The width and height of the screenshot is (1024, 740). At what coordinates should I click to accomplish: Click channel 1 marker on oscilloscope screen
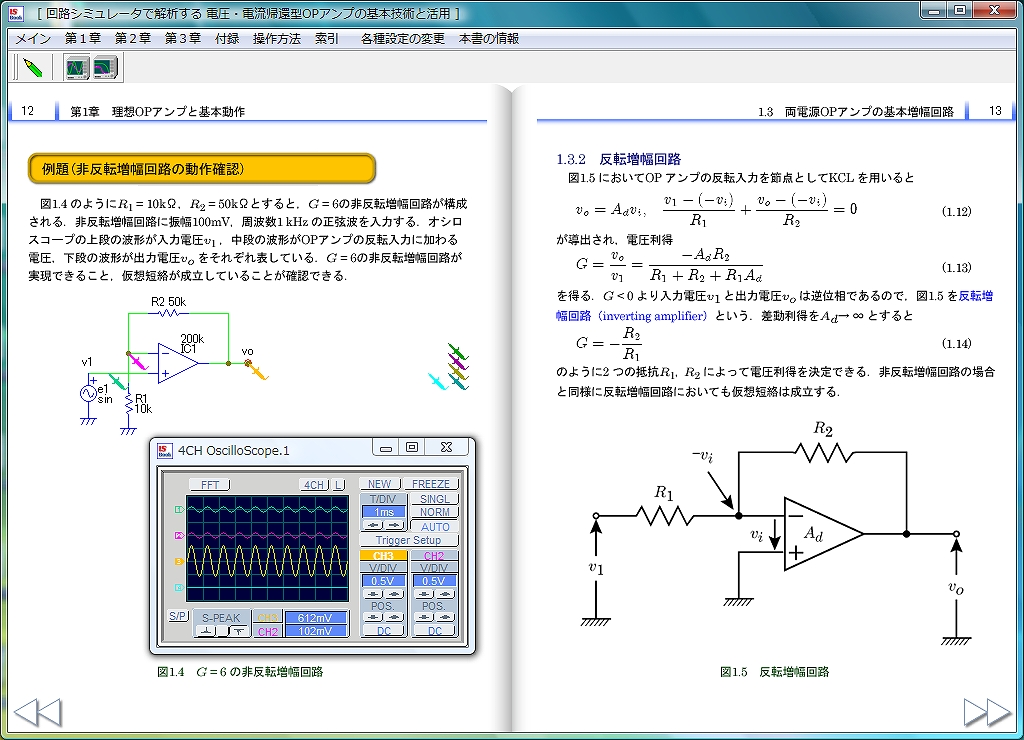point(179,509)
